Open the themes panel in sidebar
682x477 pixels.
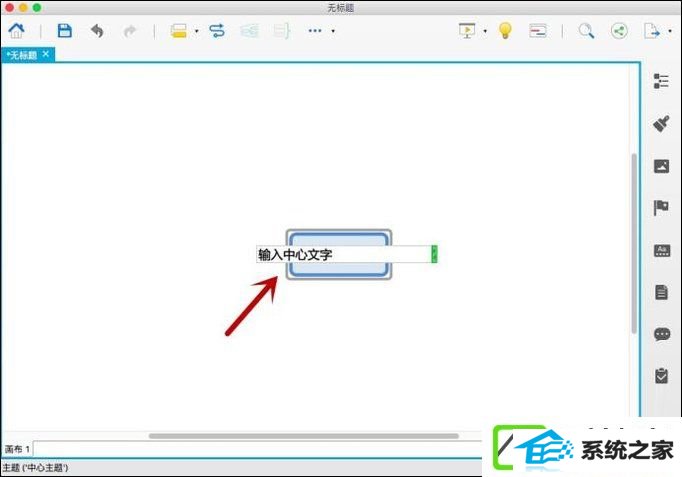point(662,250)
